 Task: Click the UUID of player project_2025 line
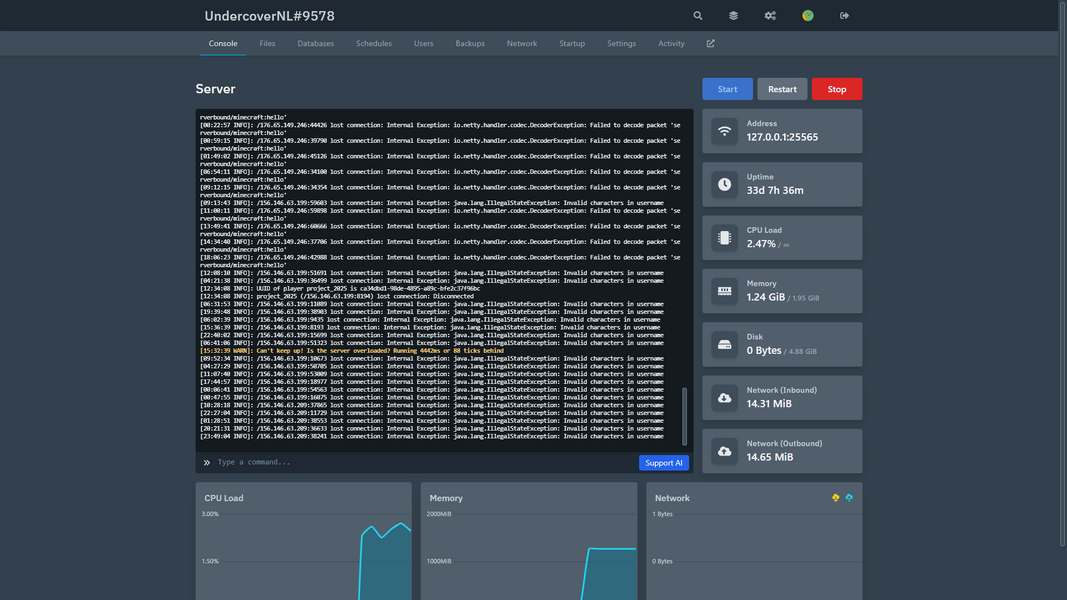(340, 288)
